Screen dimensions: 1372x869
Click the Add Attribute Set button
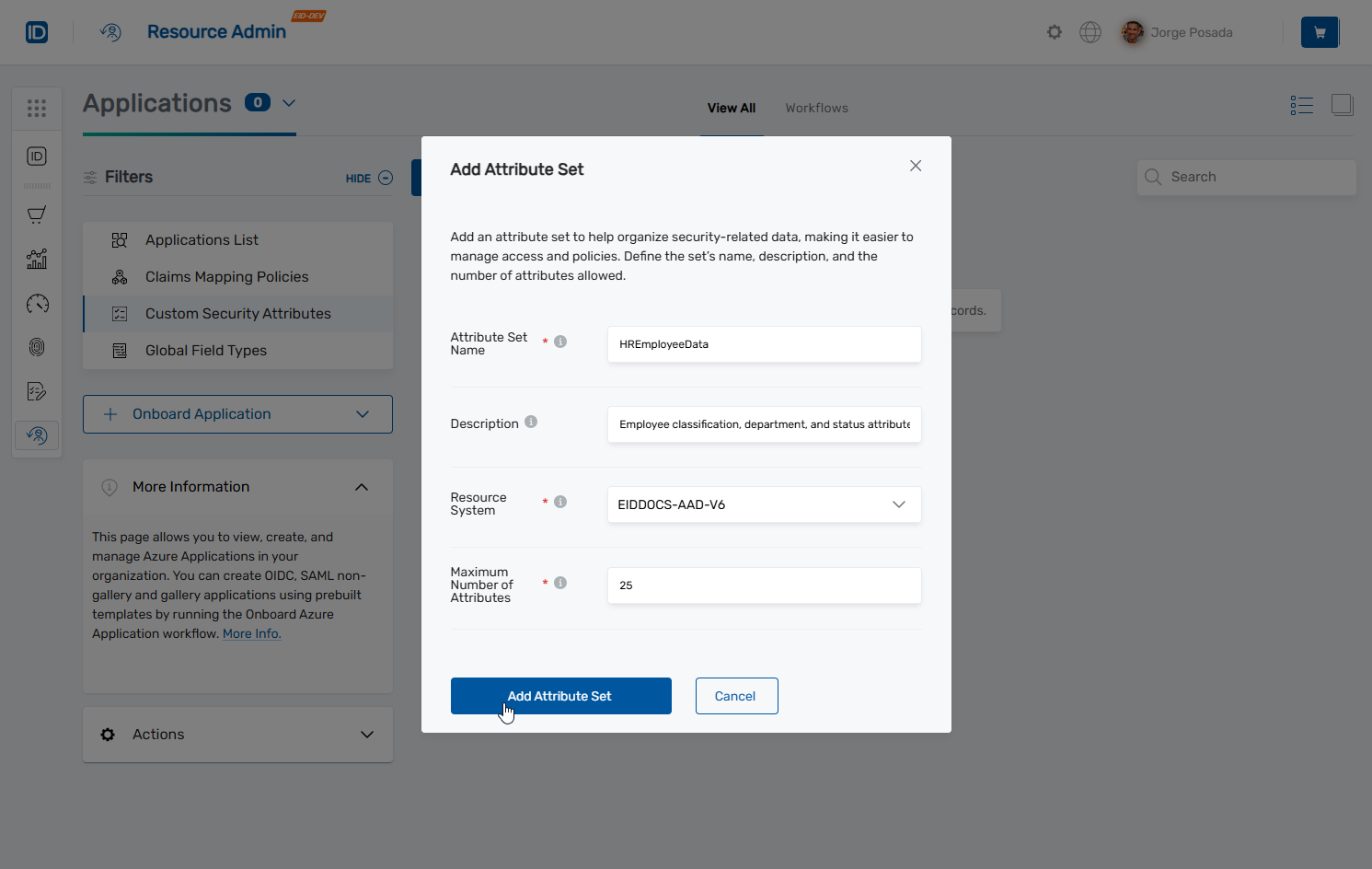pyautogui.click(x=560, y=696)
